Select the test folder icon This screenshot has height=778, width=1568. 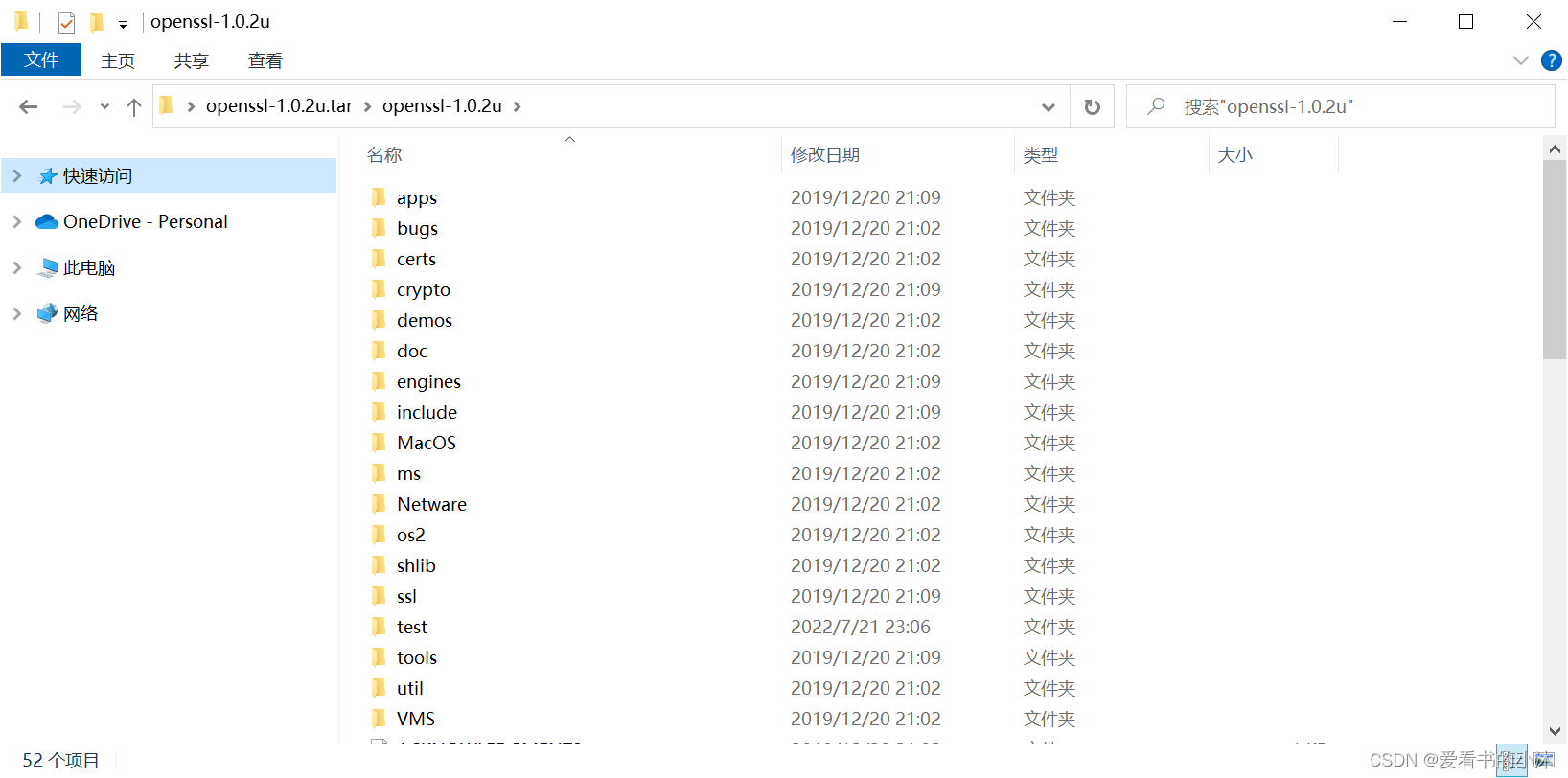(x=380, y=627)
